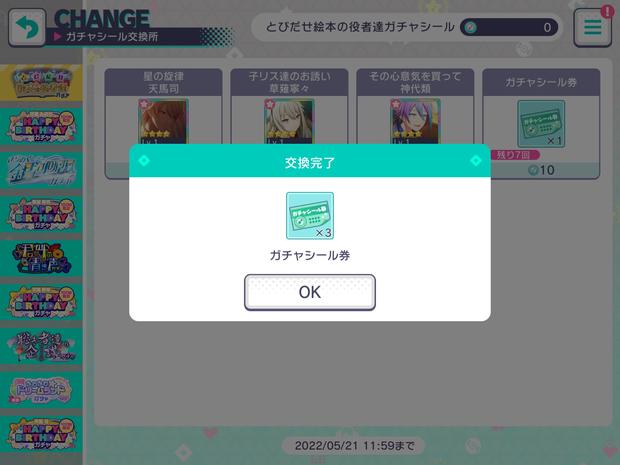Open the bottom HAPPY BIRTHDAY gacha tab
This screenshot has width=620, height=465.
click(x=41, y=434)
